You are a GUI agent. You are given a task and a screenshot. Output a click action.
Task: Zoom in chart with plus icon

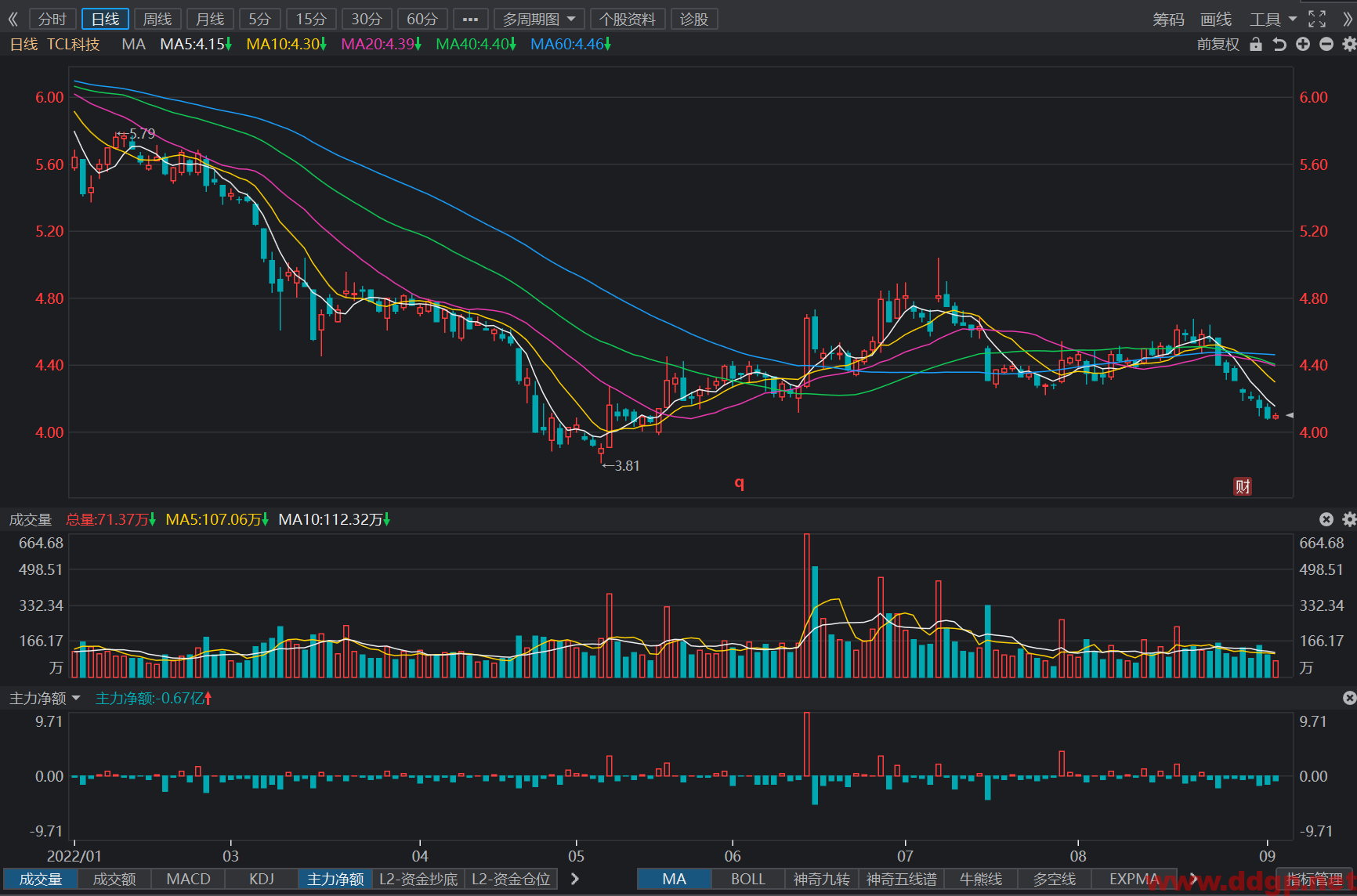coord(1303,45)
